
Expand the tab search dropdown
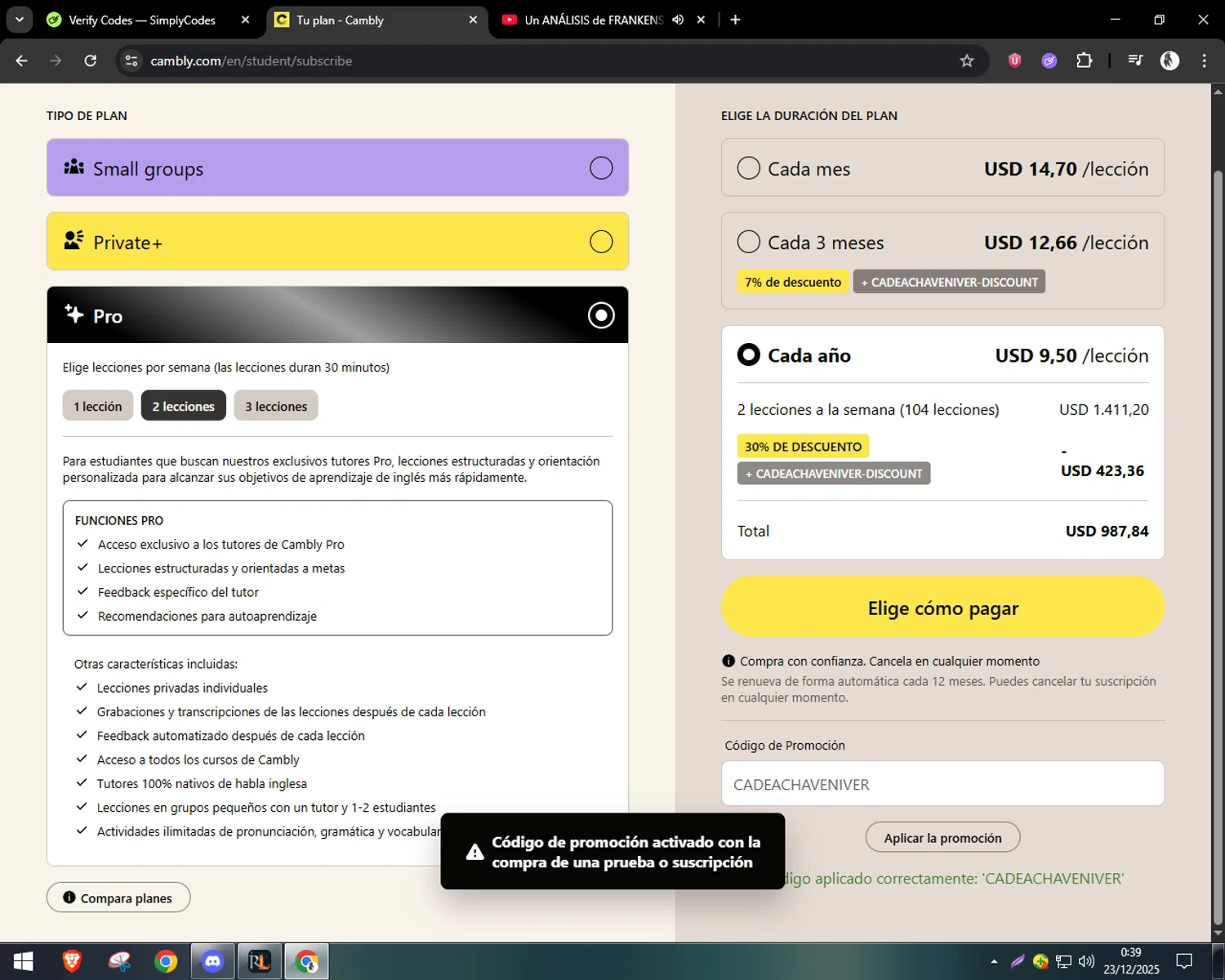pyautogui.click(x=19, y=20)
